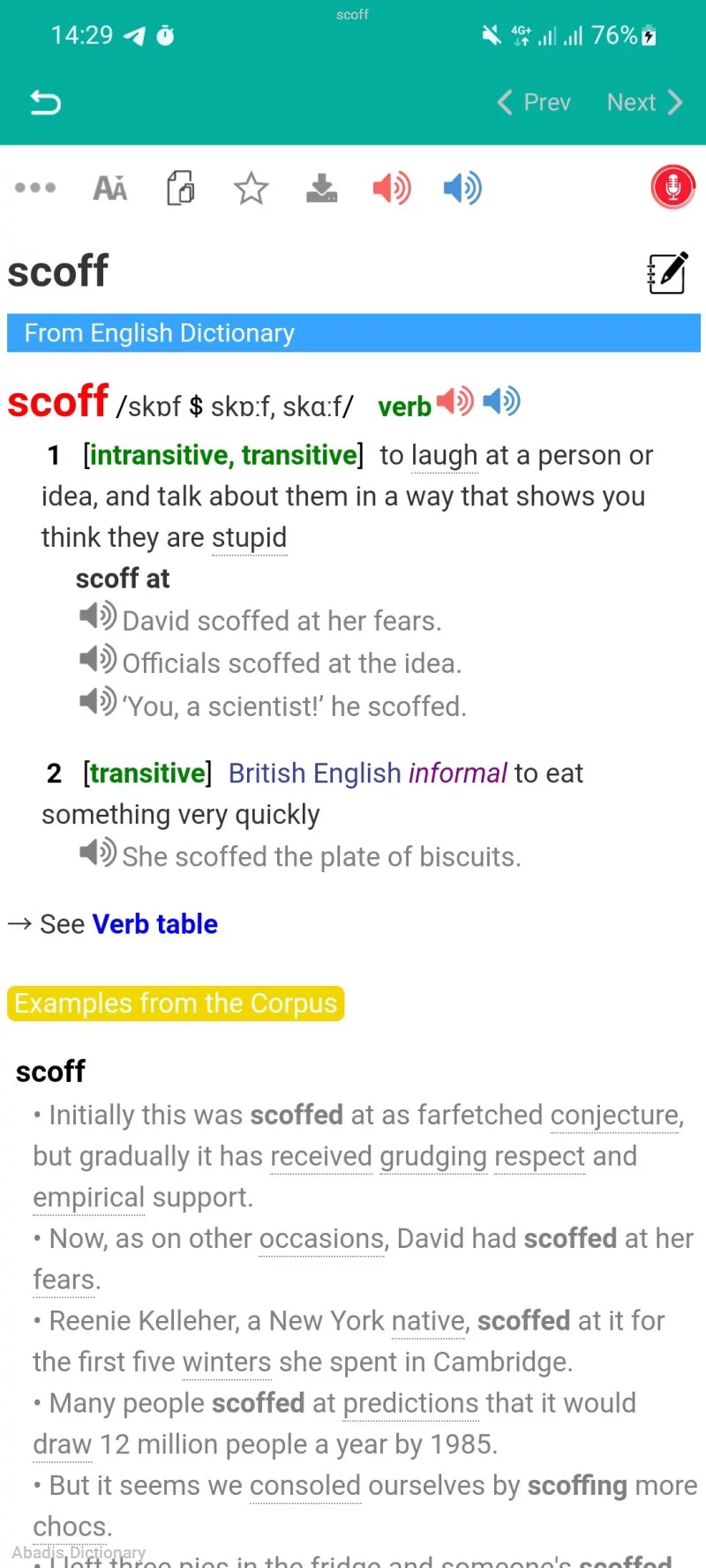Go back using the return arrow
Image resolution: width=706 pixels, height=1568 pixels.
coord(44,101)
